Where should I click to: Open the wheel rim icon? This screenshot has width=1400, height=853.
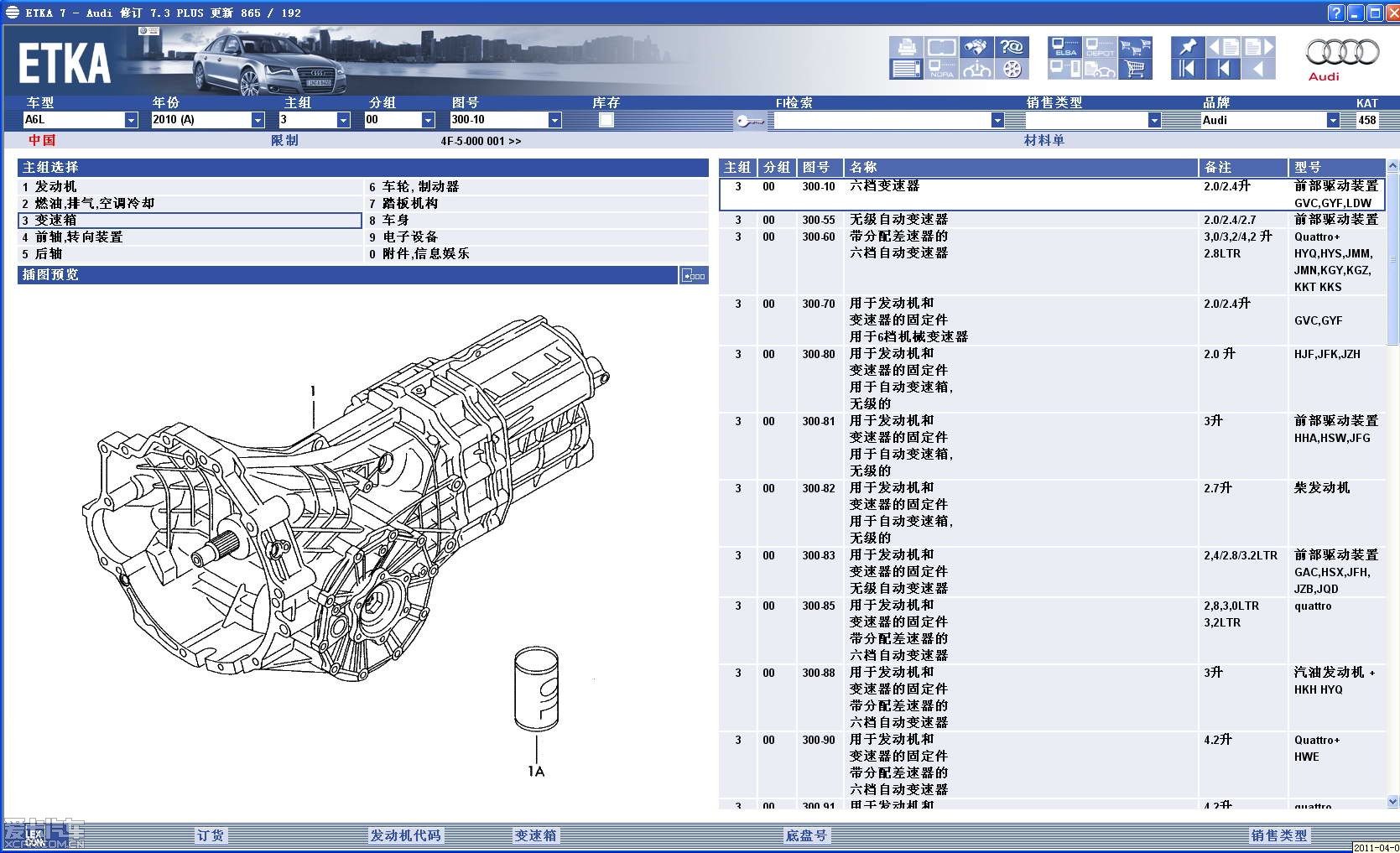(1012, 69)
